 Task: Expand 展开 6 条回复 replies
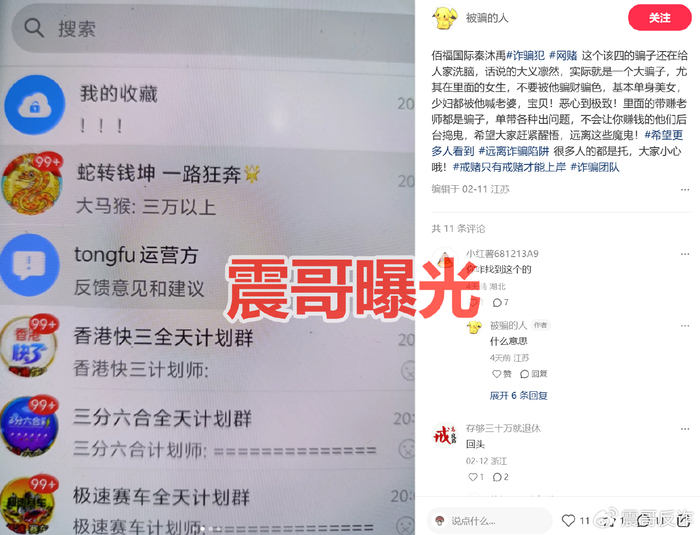[518, 396]
